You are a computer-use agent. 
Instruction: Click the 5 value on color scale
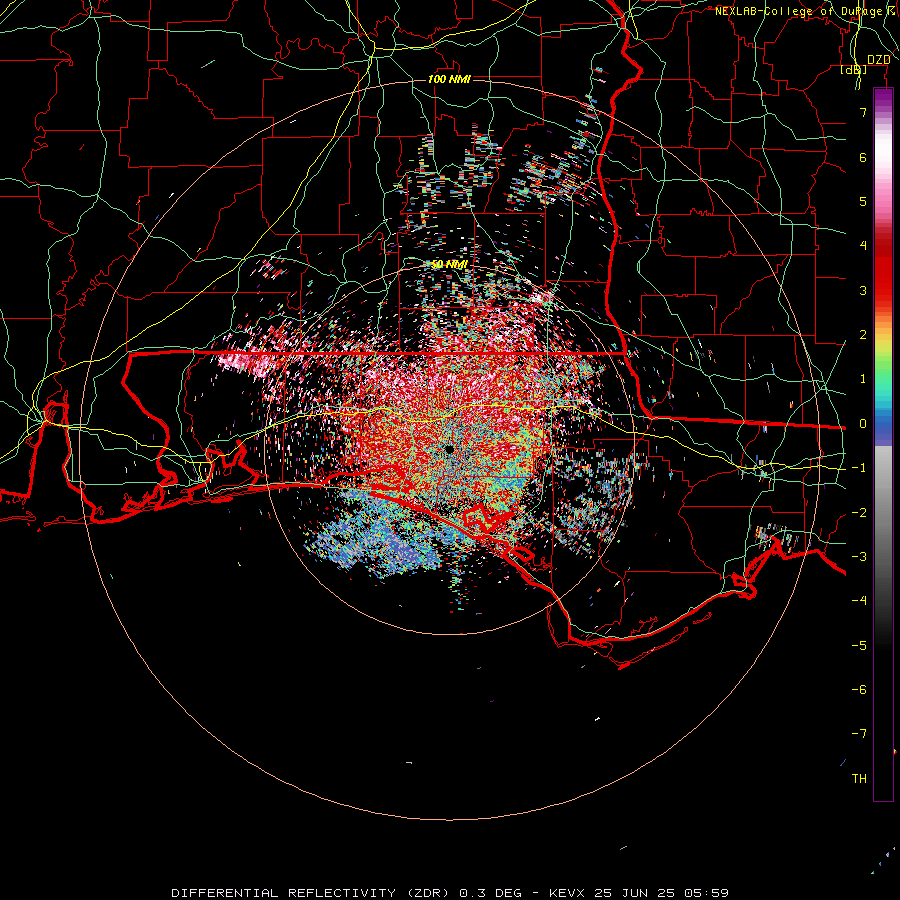[x=863, y=201]
